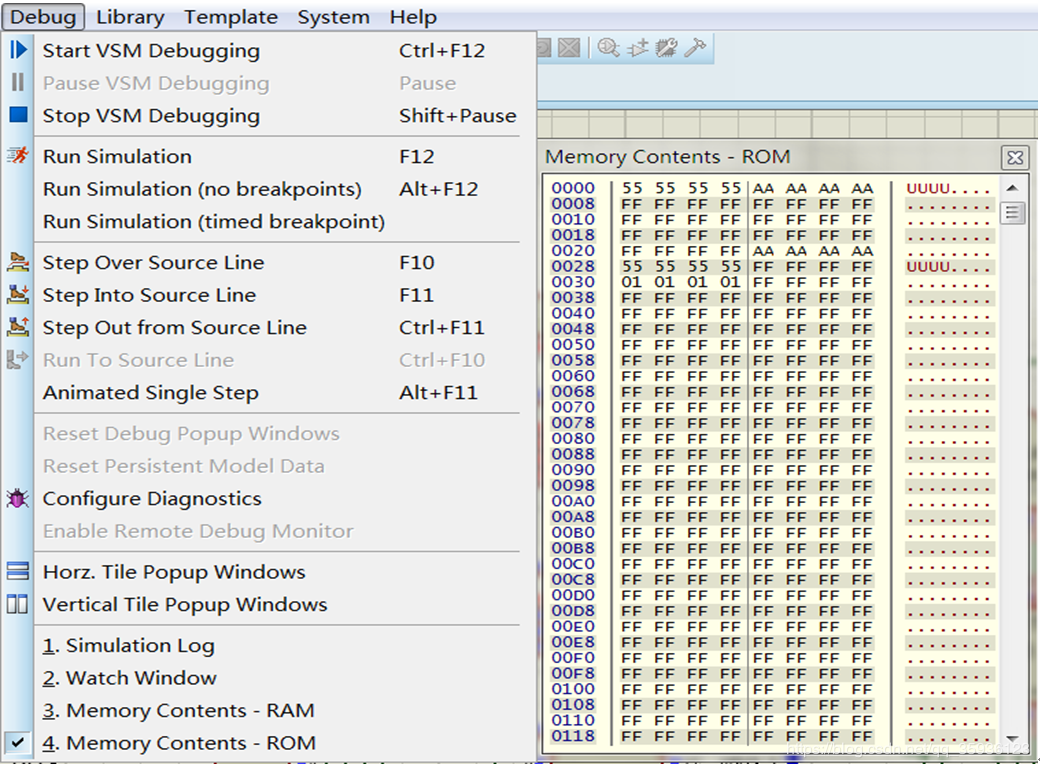The width and height of the screenshot is (1040, 768).
Task: Click the ROM window scrollbar up arrow
Action: coord(1013,188)
